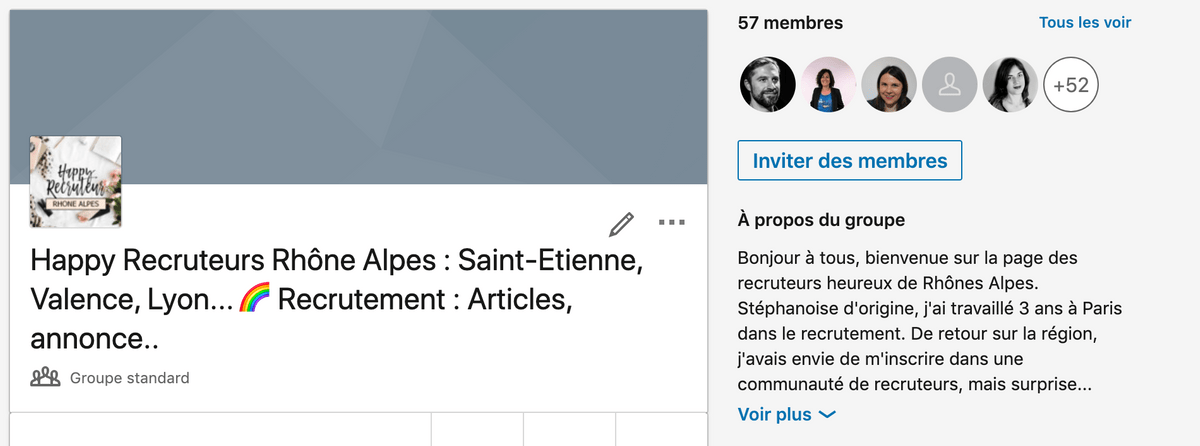Screen dimensions: 1200x446
Task: Show the +52 additional members
Action: (x=1071, y=85)
